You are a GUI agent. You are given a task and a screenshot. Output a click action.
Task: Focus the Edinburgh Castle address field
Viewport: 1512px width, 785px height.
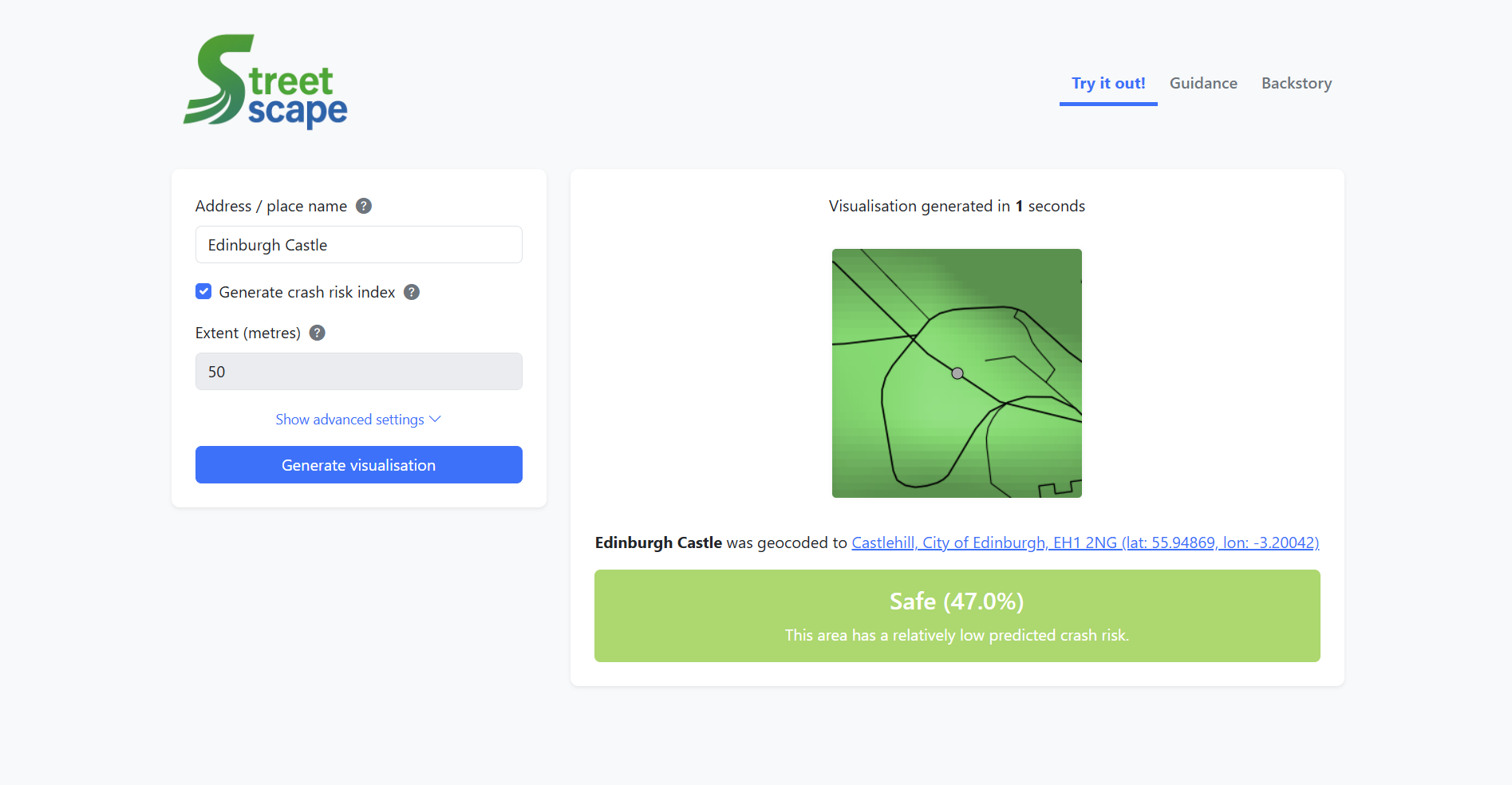tap(359, 245)
